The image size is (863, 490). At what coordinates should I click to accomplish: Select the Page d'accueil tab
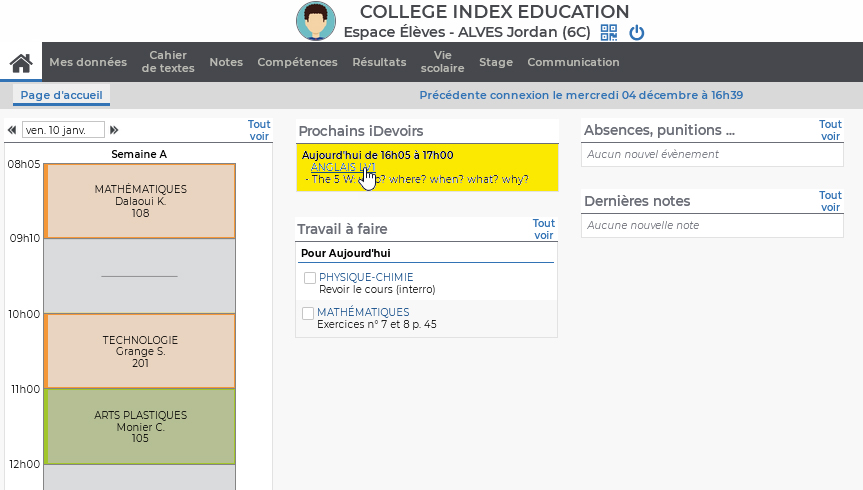click(61, 96)
